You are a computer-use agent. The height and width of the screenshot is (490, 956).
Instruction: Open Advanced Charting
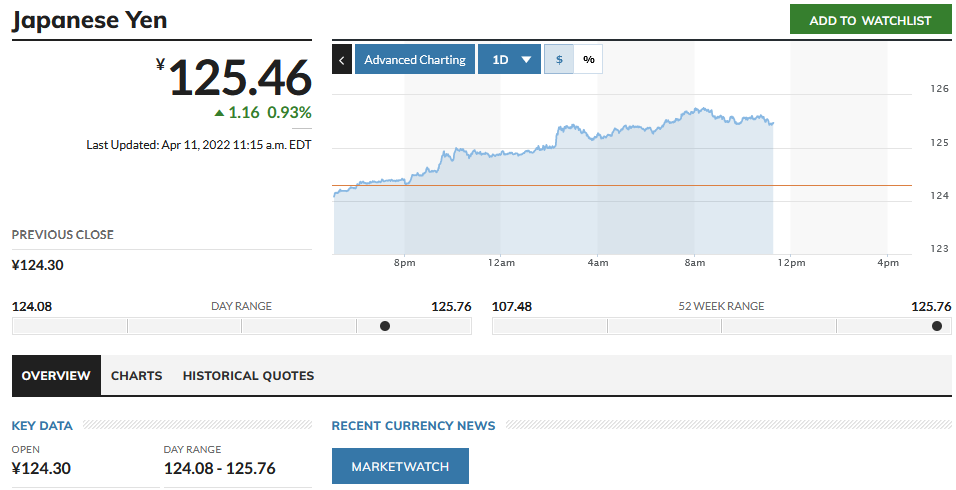(415, 60)
